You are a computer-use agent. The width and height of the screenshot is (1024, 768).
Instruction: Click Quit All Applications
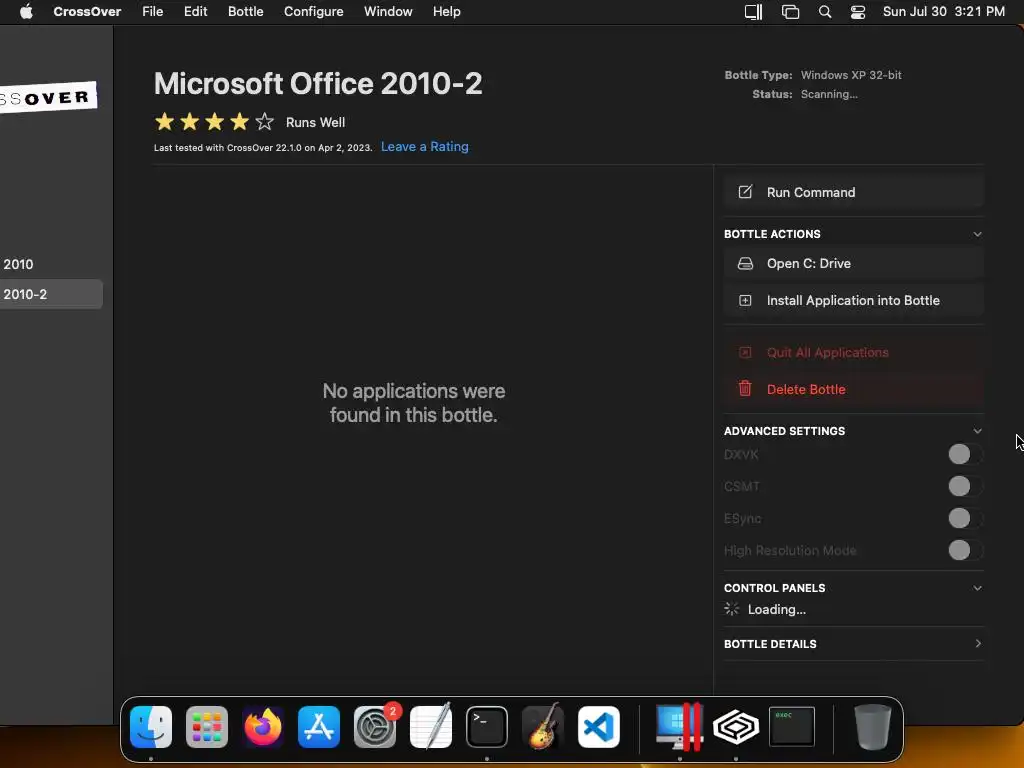click(x=854, y=353)
